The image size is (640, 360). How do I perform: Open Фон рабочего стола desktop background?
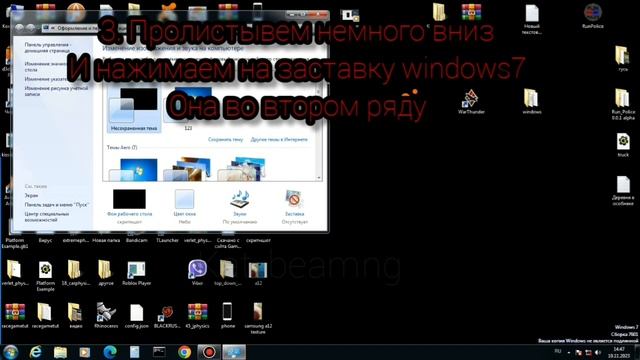pyautogui.click(x=129, y=207)
